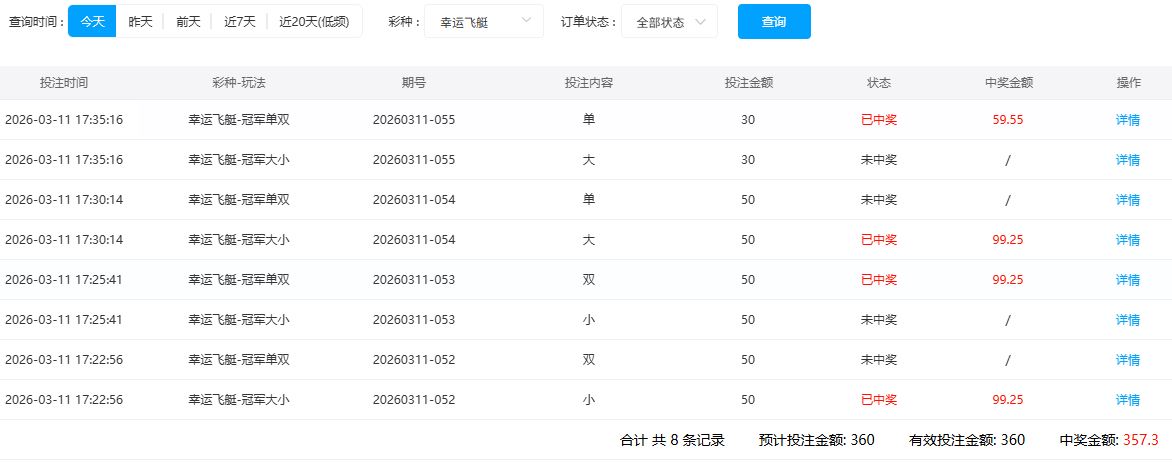The width and height of the screenshot is (1172, 467).
Task: Switch to 近7天 time range
Action: [x=239, y=21]
